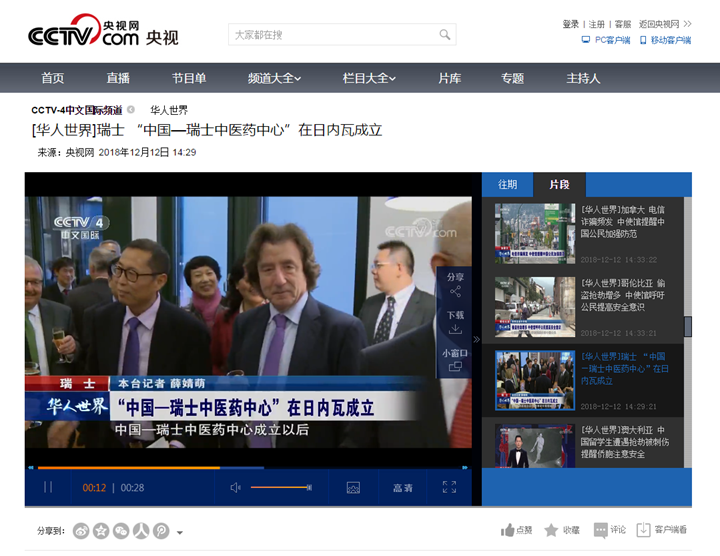
Task: Share to Renren icon
Action: click(141, 531)
